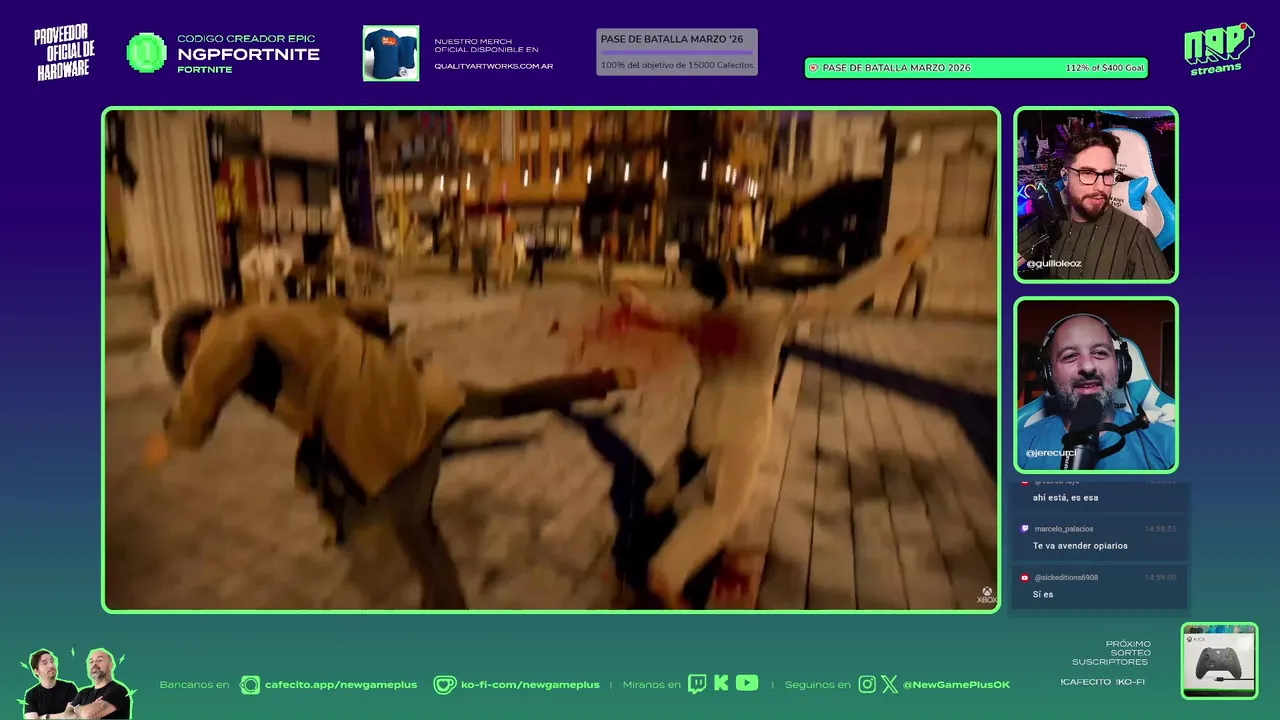Click the Twitch icon after 'Miranos en'
Viewport: 1280px width, 720px height.
pos(697,684)
